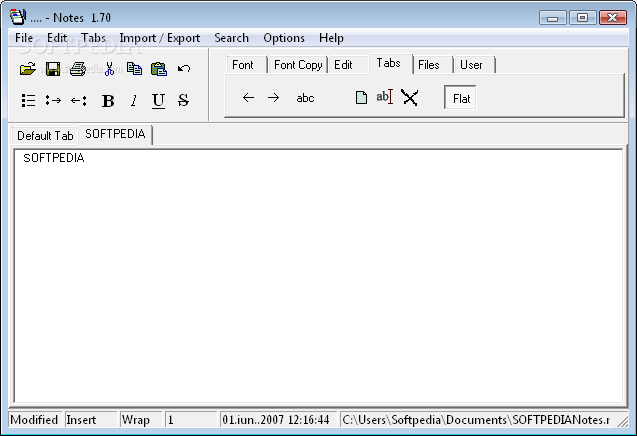637x436 pixels.
Task: Switch to the Files toolbar tab
Action: (433, 65)
